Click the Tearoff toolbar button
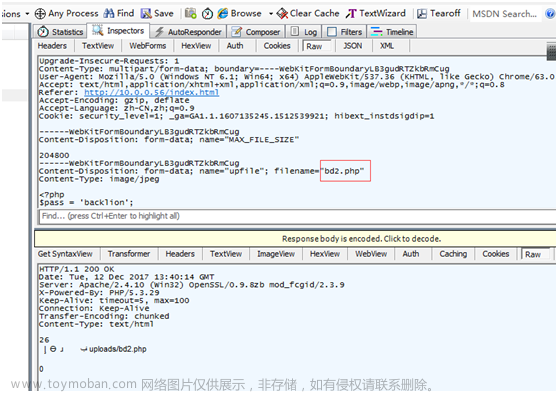558x393 pixels. [x=438, y=14]
